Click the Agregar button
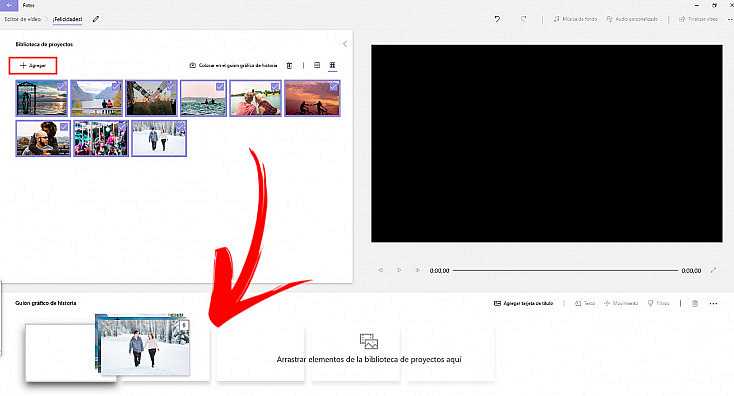Screen dimensions: 734x396 pyautogui.click(x=33, y=66)
